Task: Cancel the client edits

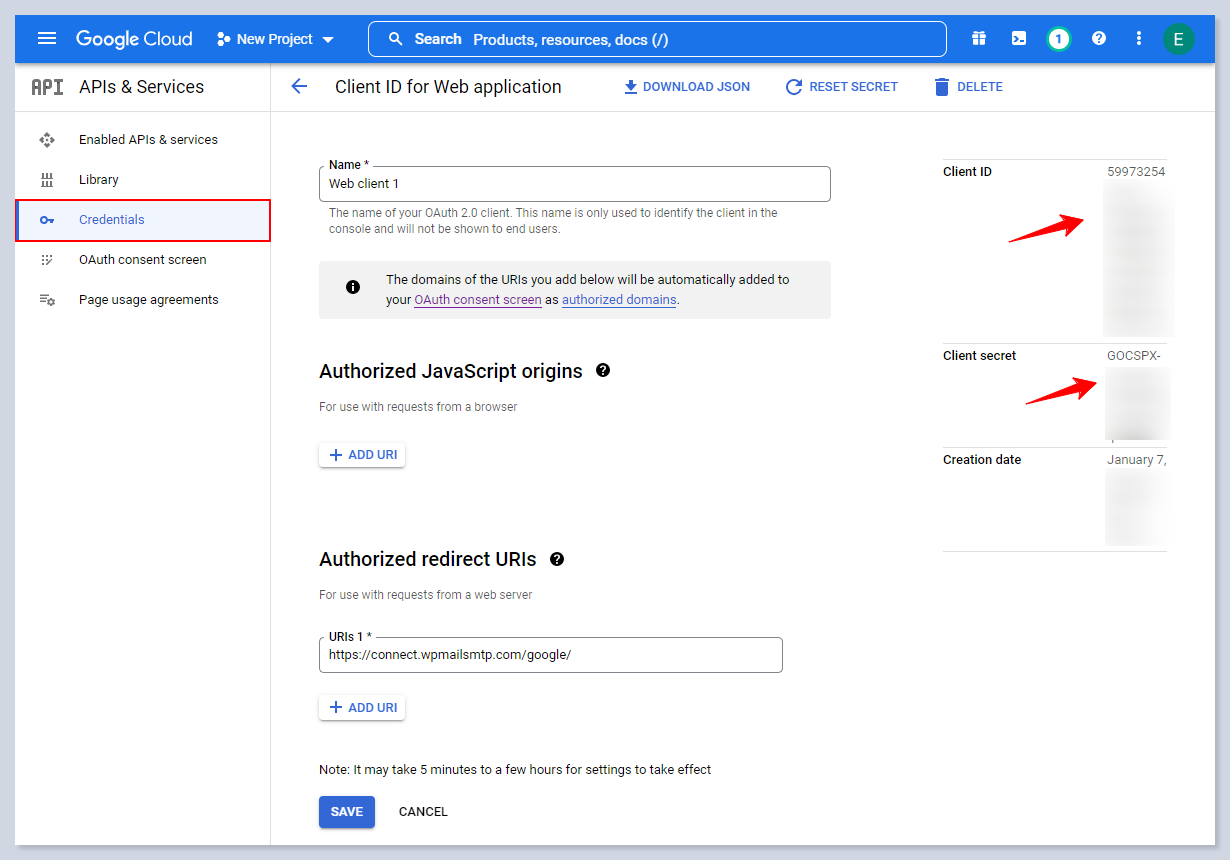Action: [423, 812]
